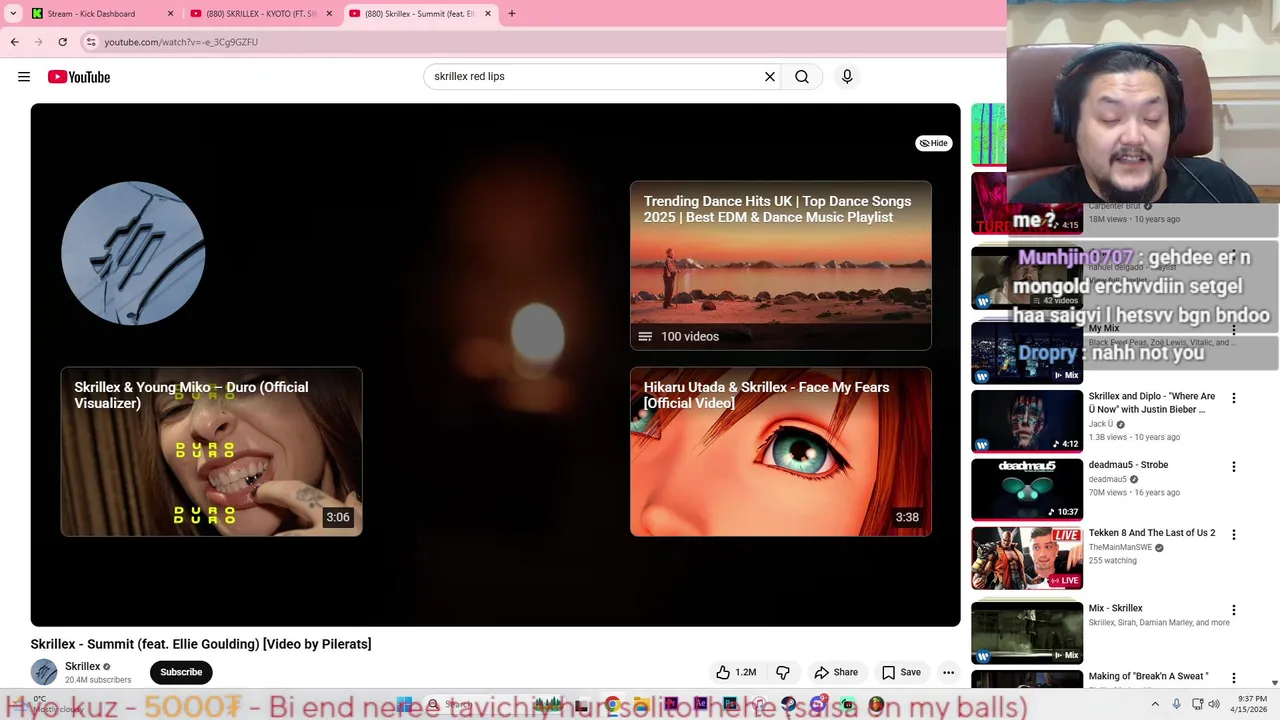Play Hikaru Utada Face My Fears card
The width and height of the screenshot is (1280, 720).
pyautogui.click(x=780, y=451)
